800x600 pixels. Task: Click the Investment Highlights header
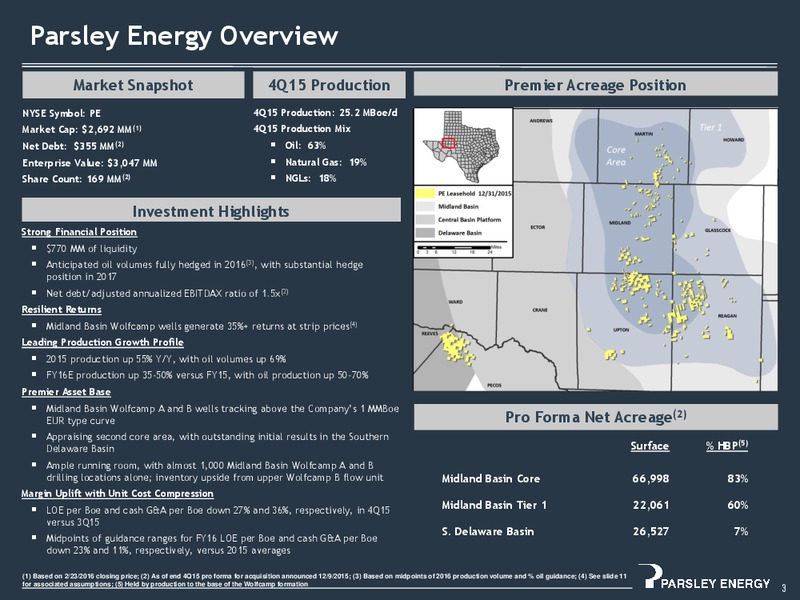(211, 211)
